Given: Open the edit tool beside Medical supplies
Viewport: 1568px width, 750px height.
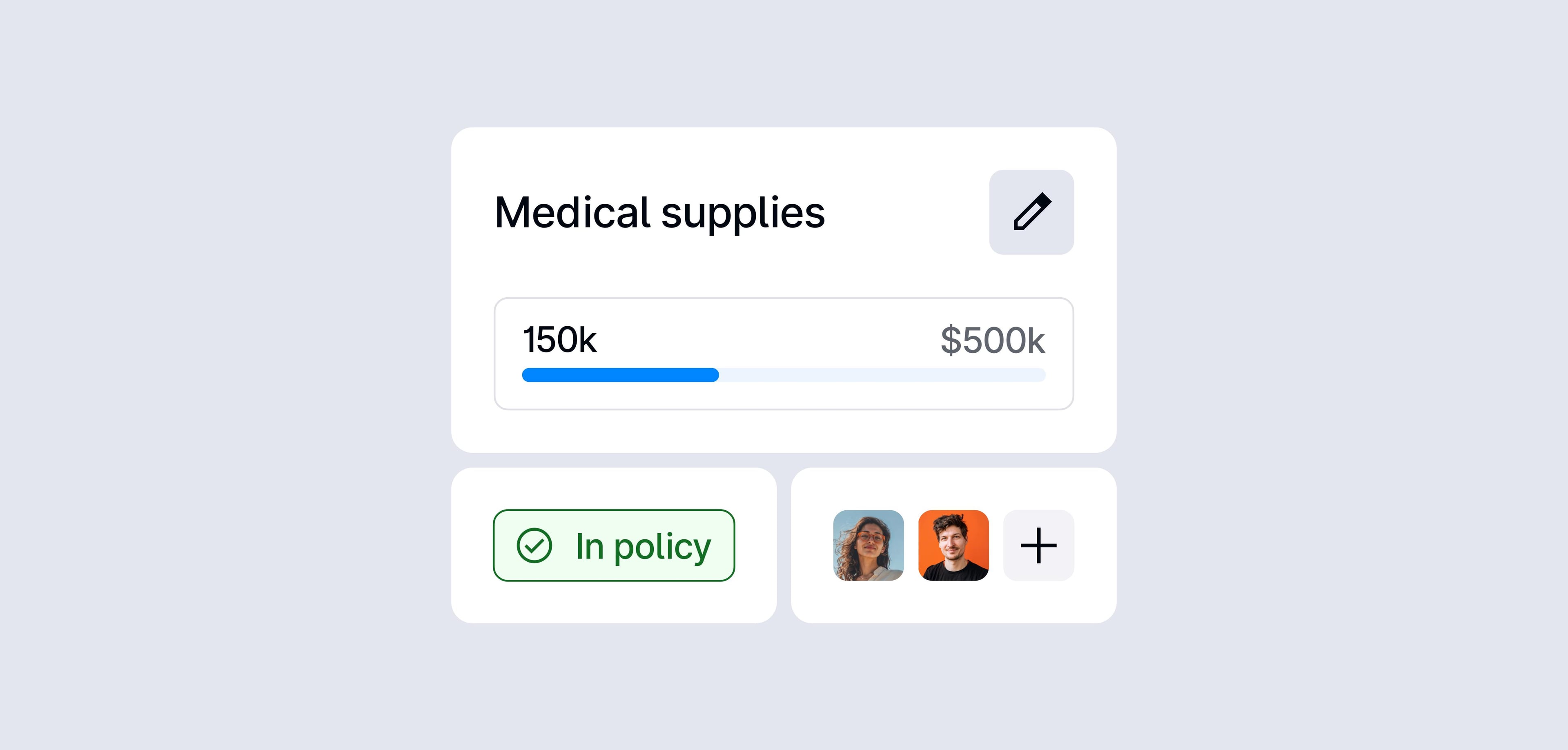Looking at the screenshot, I should tap(1032, 212).
